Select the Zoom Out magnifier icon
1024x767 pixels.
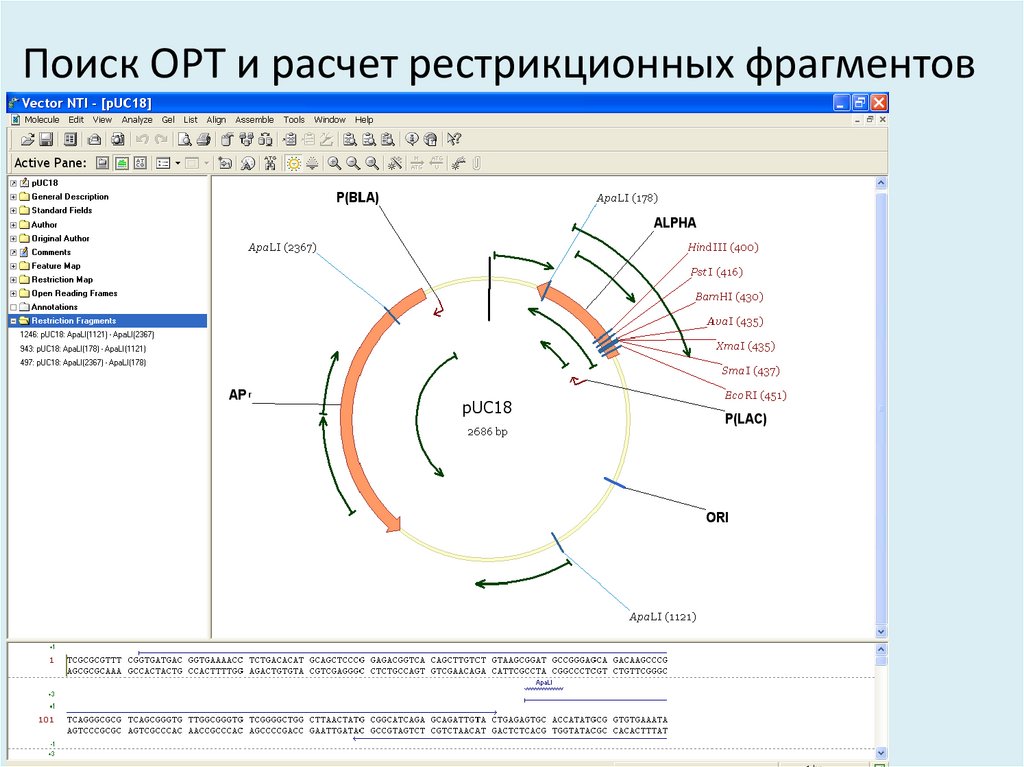[x=353, y=162]
